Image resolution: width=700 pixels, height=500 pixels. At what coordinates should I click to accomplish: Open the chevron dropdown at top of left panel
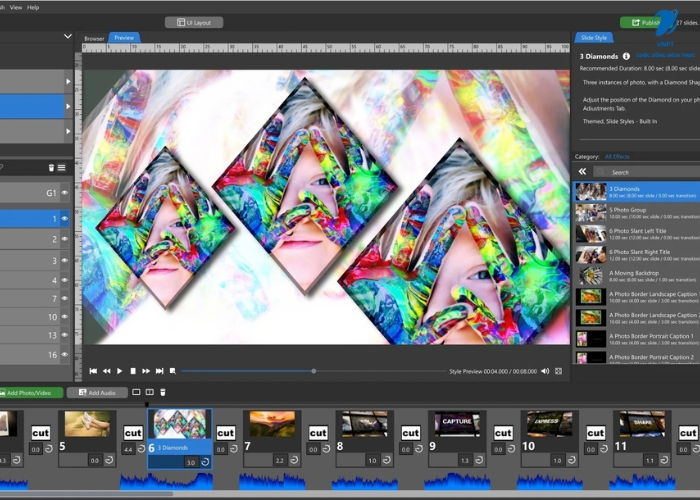68,36
